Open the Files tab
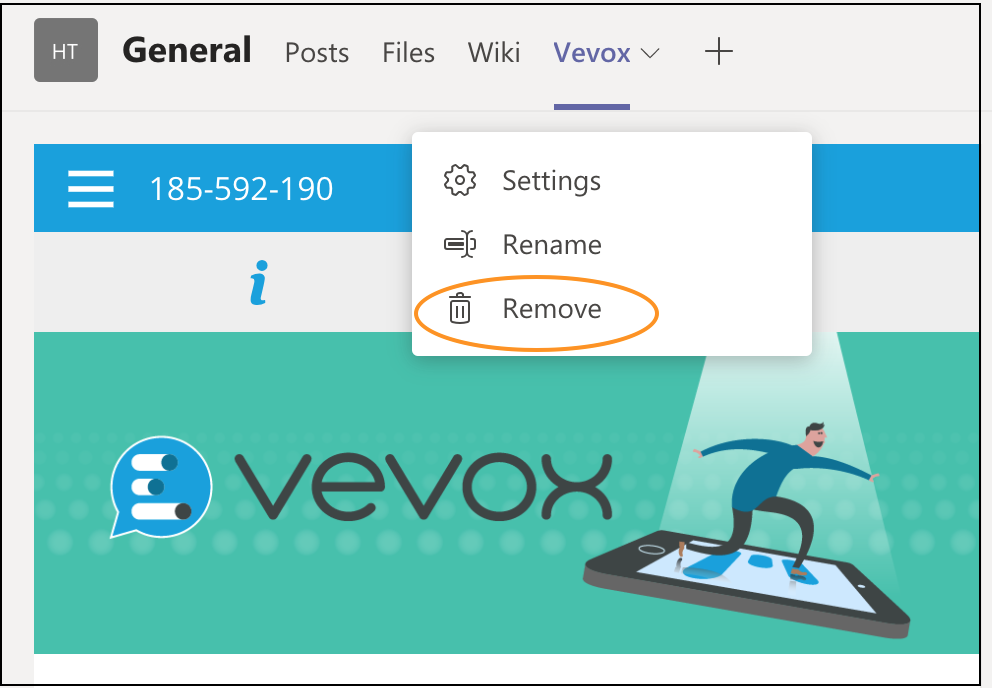The height and width of the screenshot is (688, 992). (x=408, y=53)
